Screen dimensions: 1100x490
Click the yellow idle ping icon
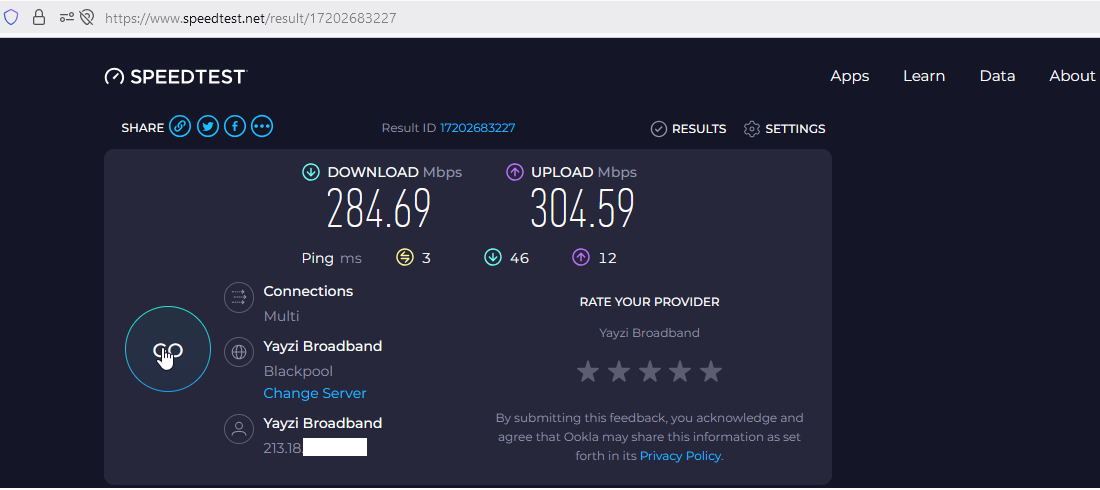point(405,258)
